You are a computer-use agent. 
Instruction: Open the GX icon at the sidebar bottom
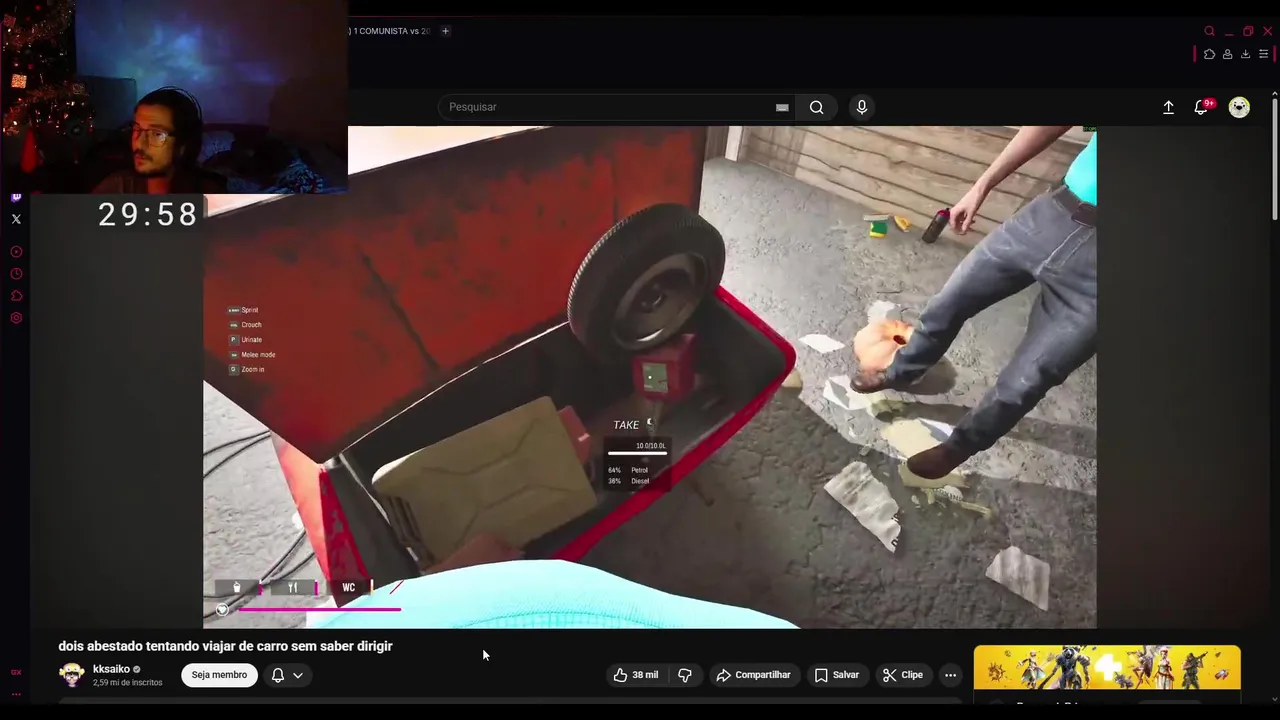click(x=16, y=672)
